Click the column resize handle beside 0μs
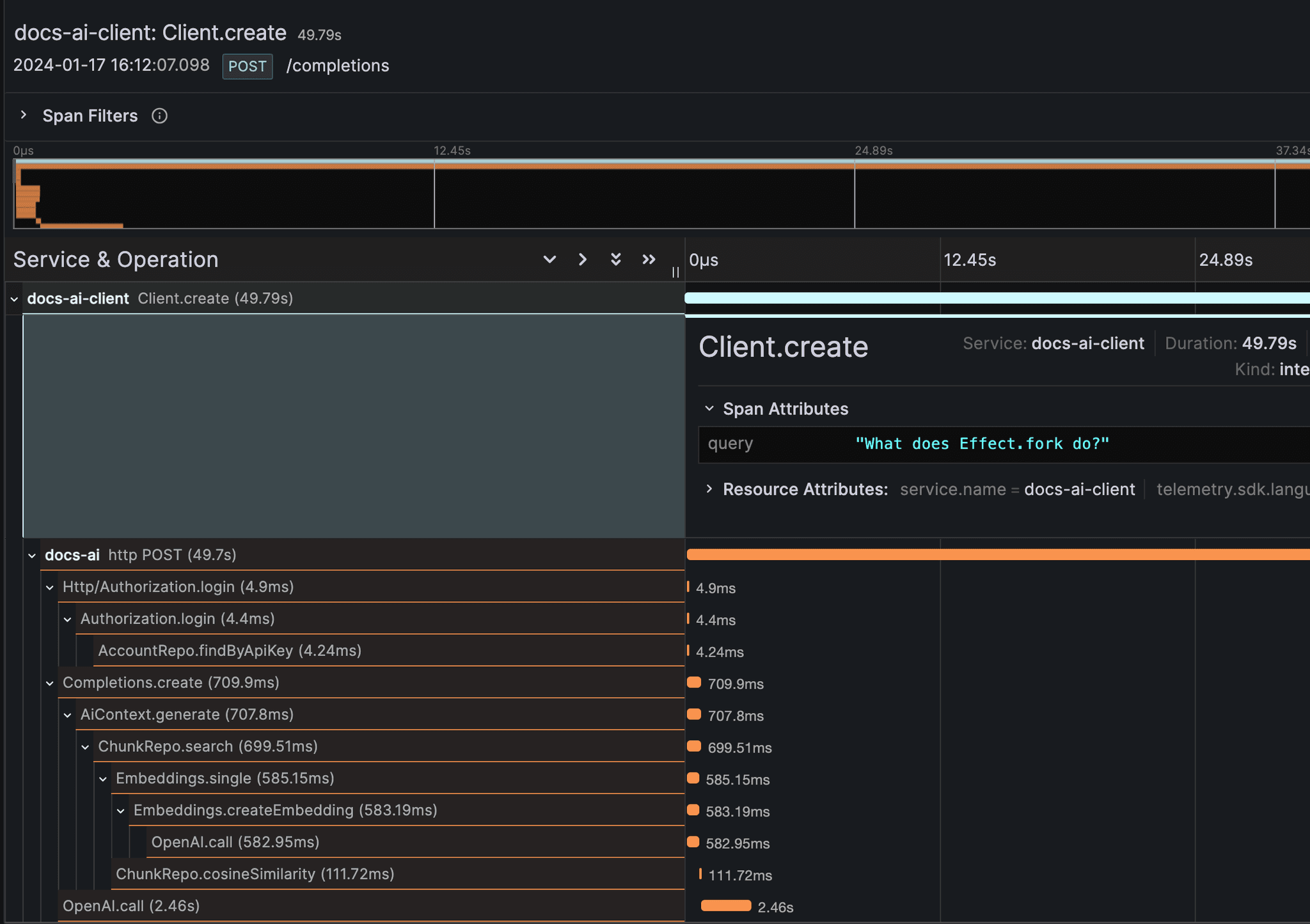Screen dimensions: 1310x924 coord(675,272)
